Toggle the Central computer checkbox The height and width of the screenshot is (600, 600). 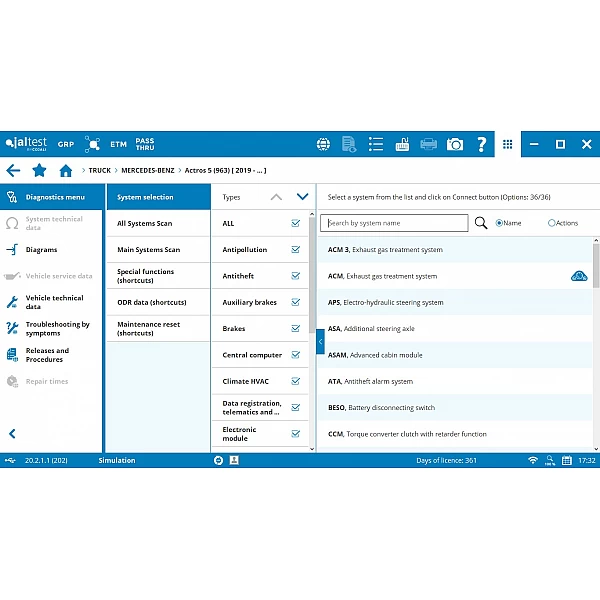(x=295, y=355)
